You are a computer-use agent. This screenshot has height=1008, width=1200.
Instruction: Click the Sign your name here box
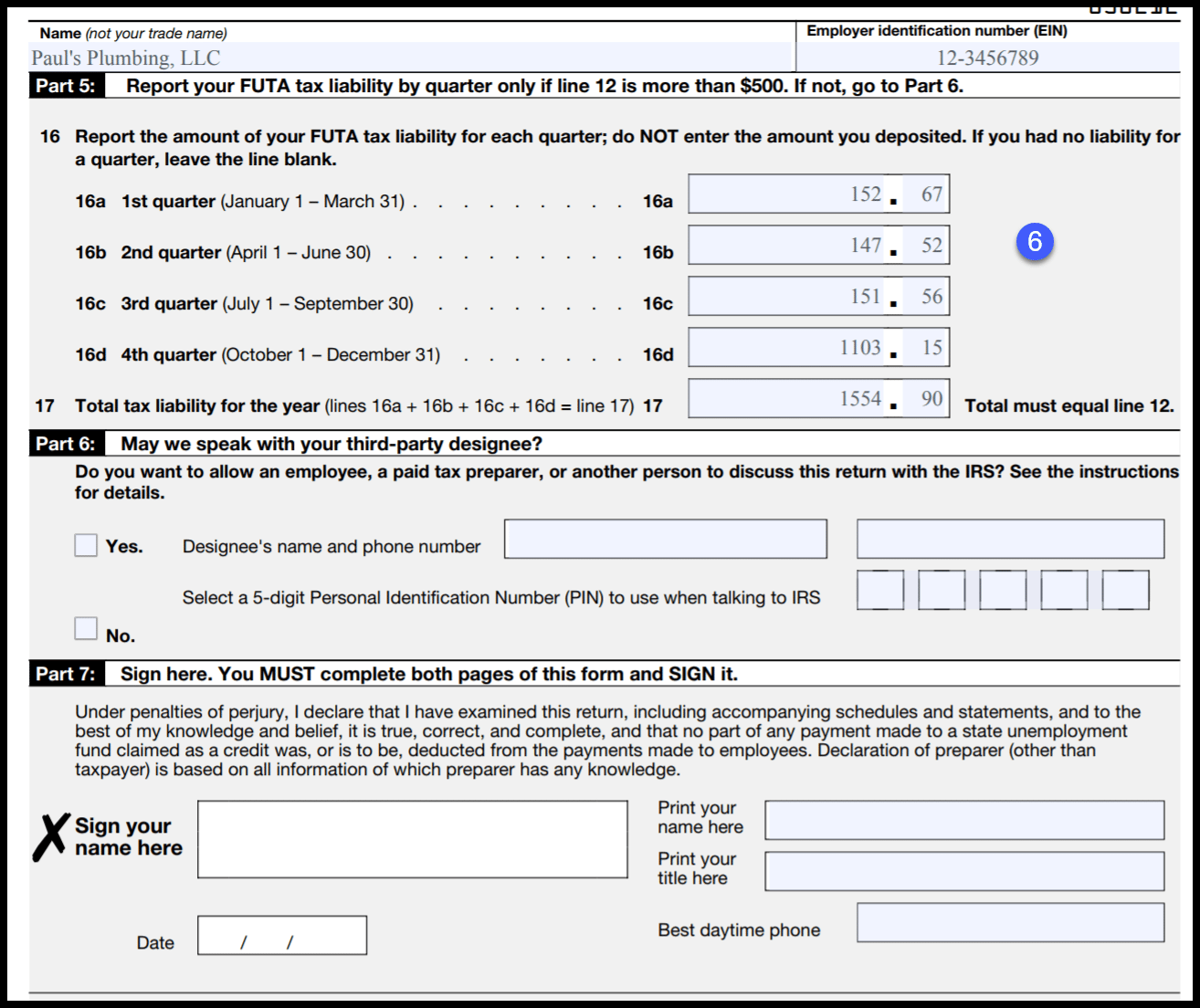coord(413,839)
